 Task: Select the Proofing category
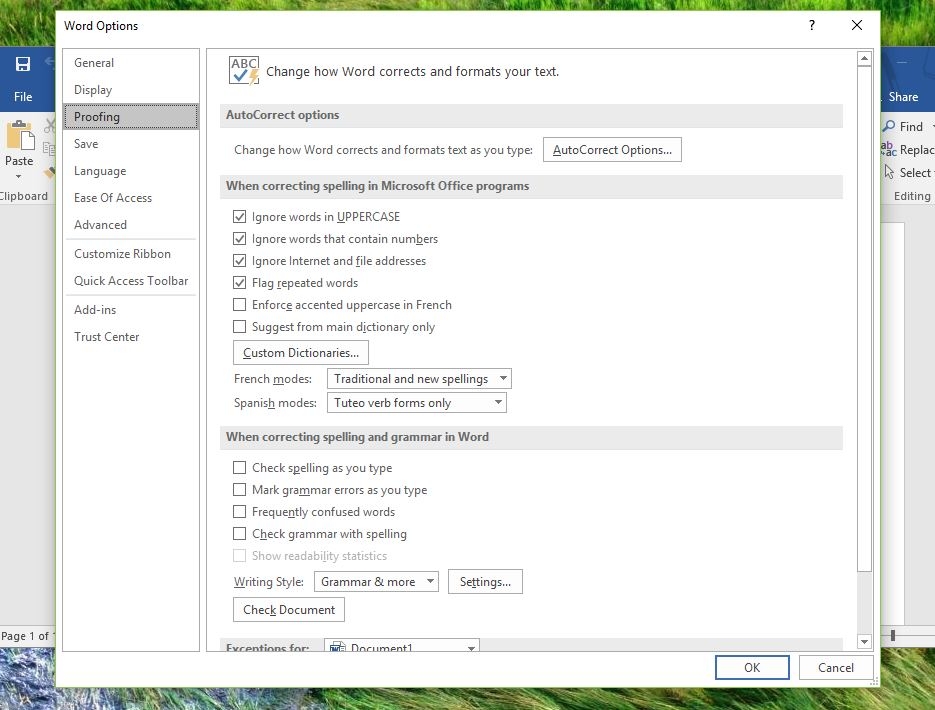131,116
